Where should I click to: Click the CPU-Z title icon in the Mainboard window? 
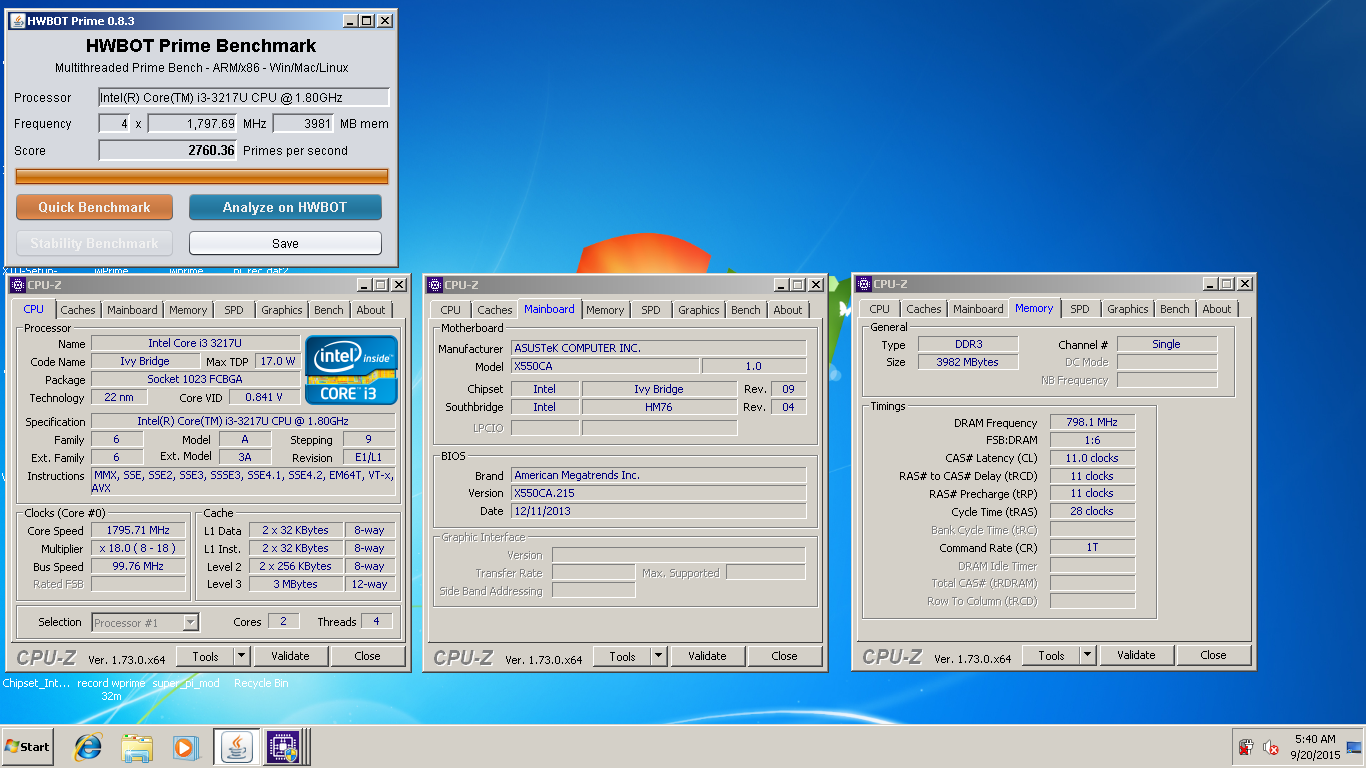point(435,285)
